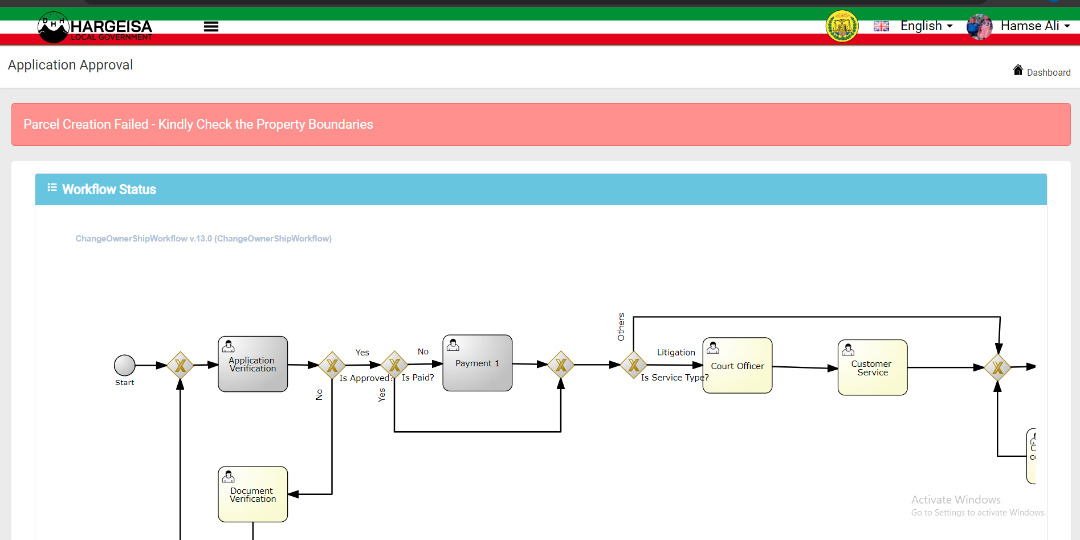Click the Others flow label
This screenshot has height=540, width=1080.
tap(621, 327)
